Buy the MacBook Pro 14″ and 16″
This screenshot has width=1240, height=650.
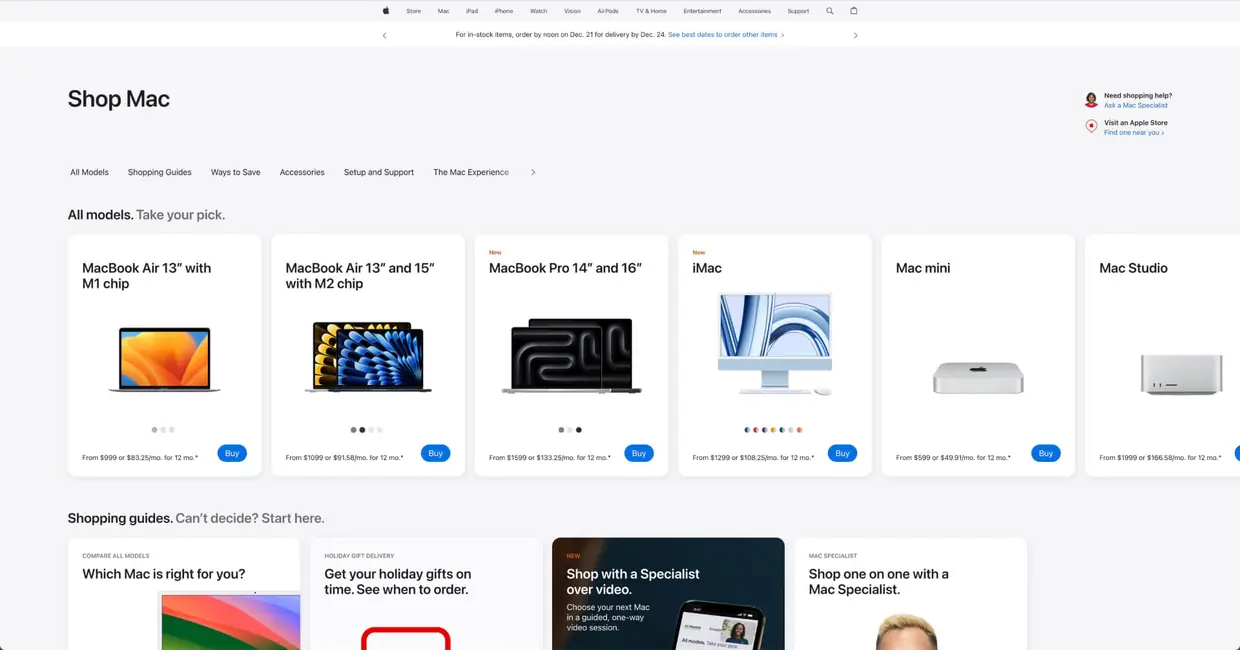639,453
